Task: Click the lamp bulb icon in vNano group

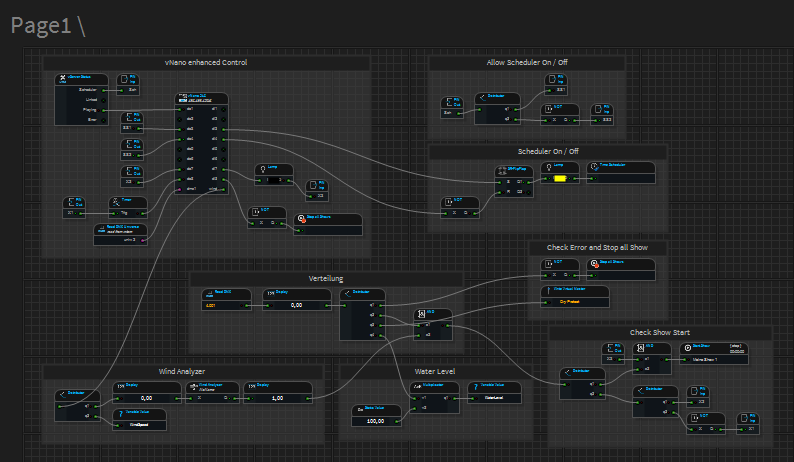Action: click(262, 168)
